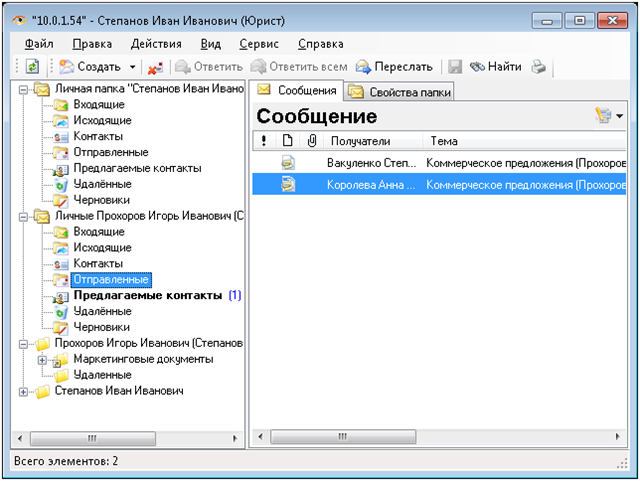Click folder icon of Степанов Иван Иванович root
This screenshot has height=481, width=640.
tap(42, 391)
